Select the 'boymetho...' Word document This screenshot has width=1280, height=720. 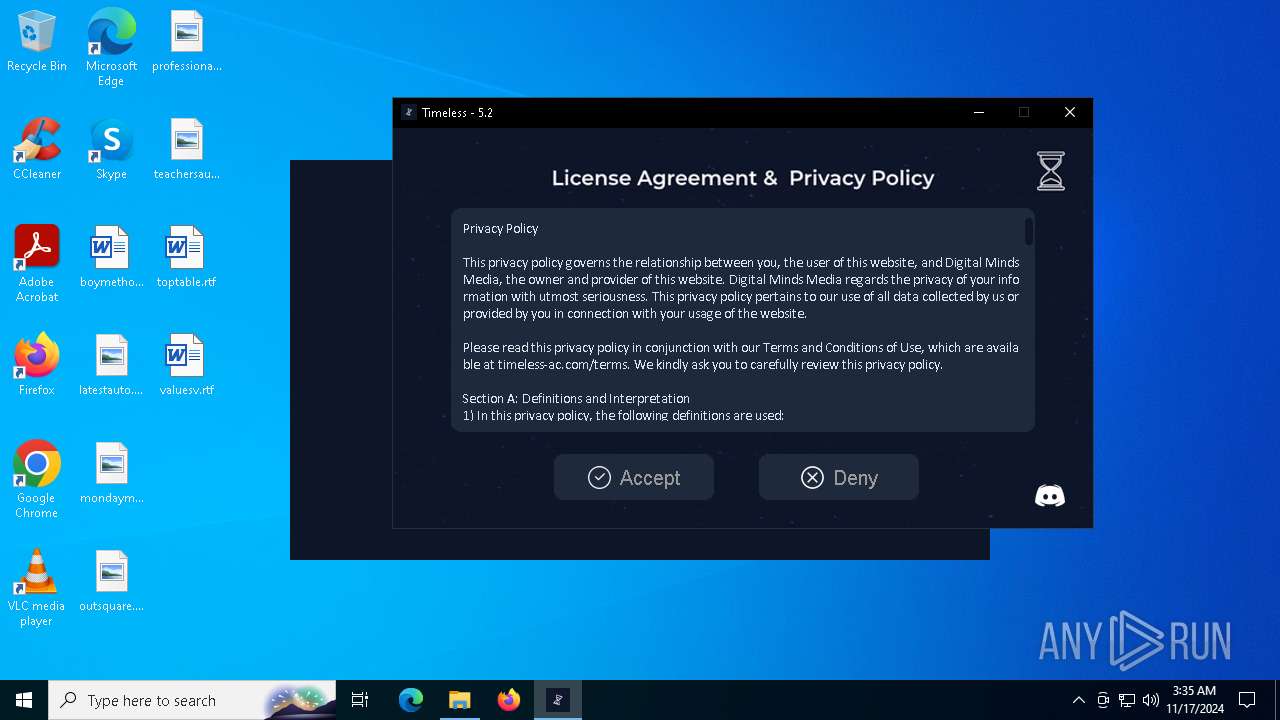pyautogui.click(x=111, y=258)
